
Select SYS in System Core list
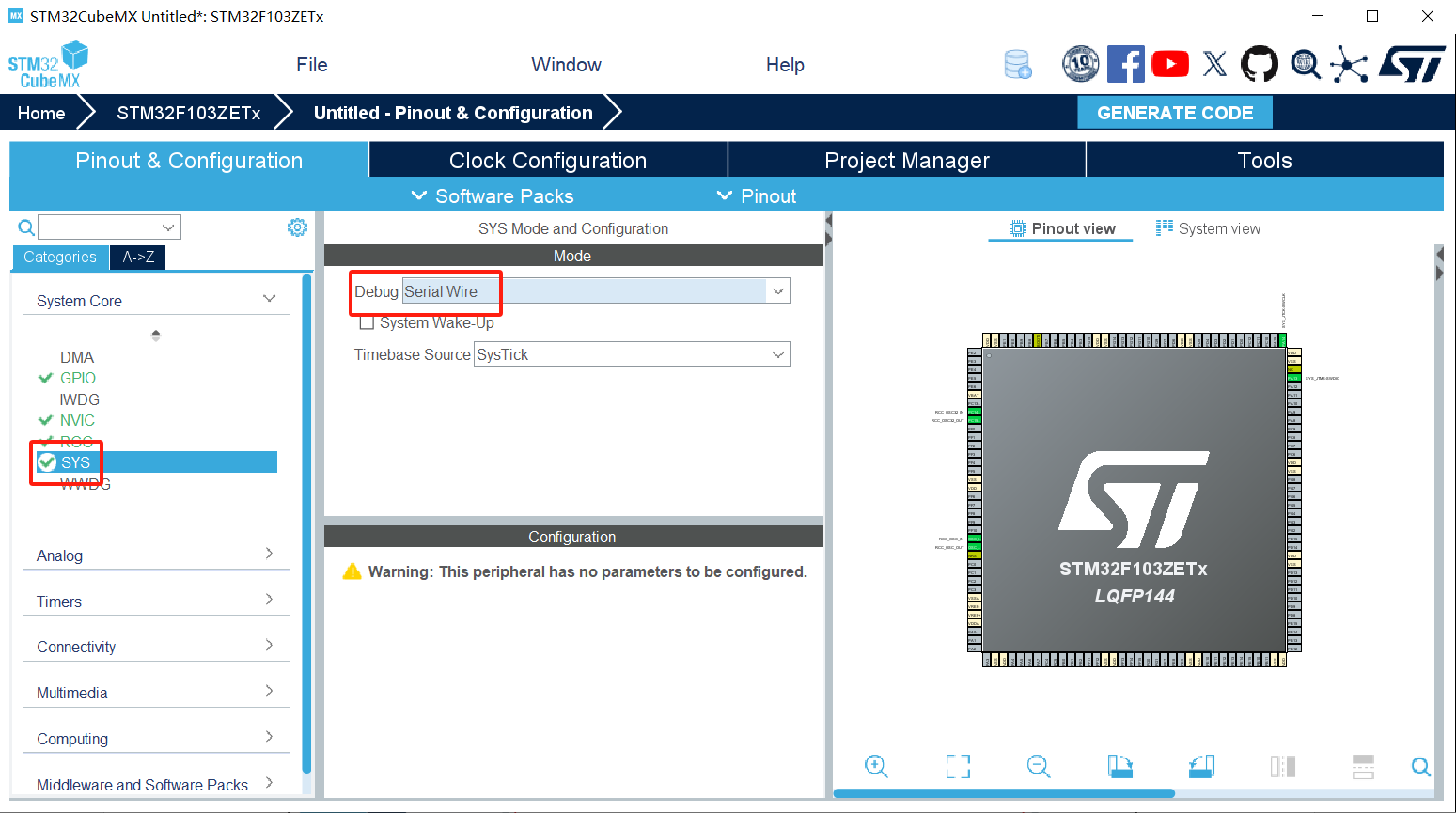157,462
